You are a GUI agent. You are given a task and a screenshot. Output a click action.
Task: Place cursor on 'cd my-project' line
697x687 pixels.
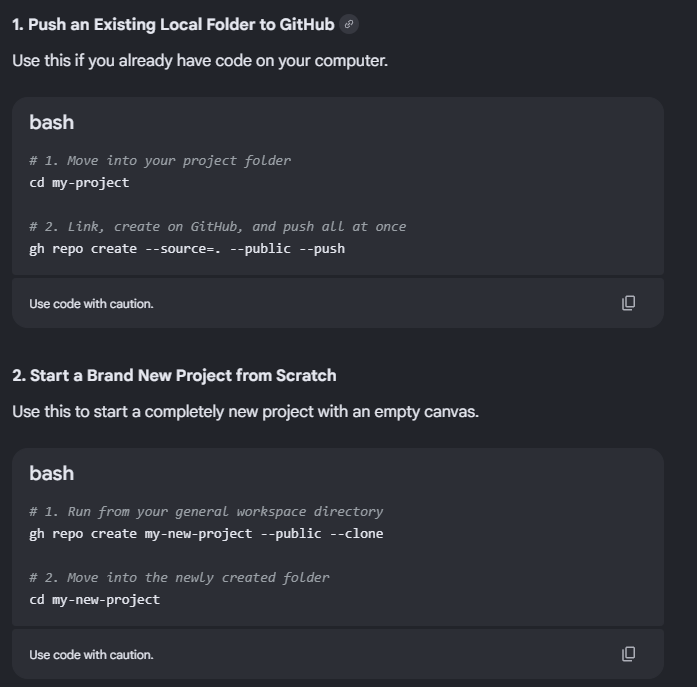coord(79,183)
